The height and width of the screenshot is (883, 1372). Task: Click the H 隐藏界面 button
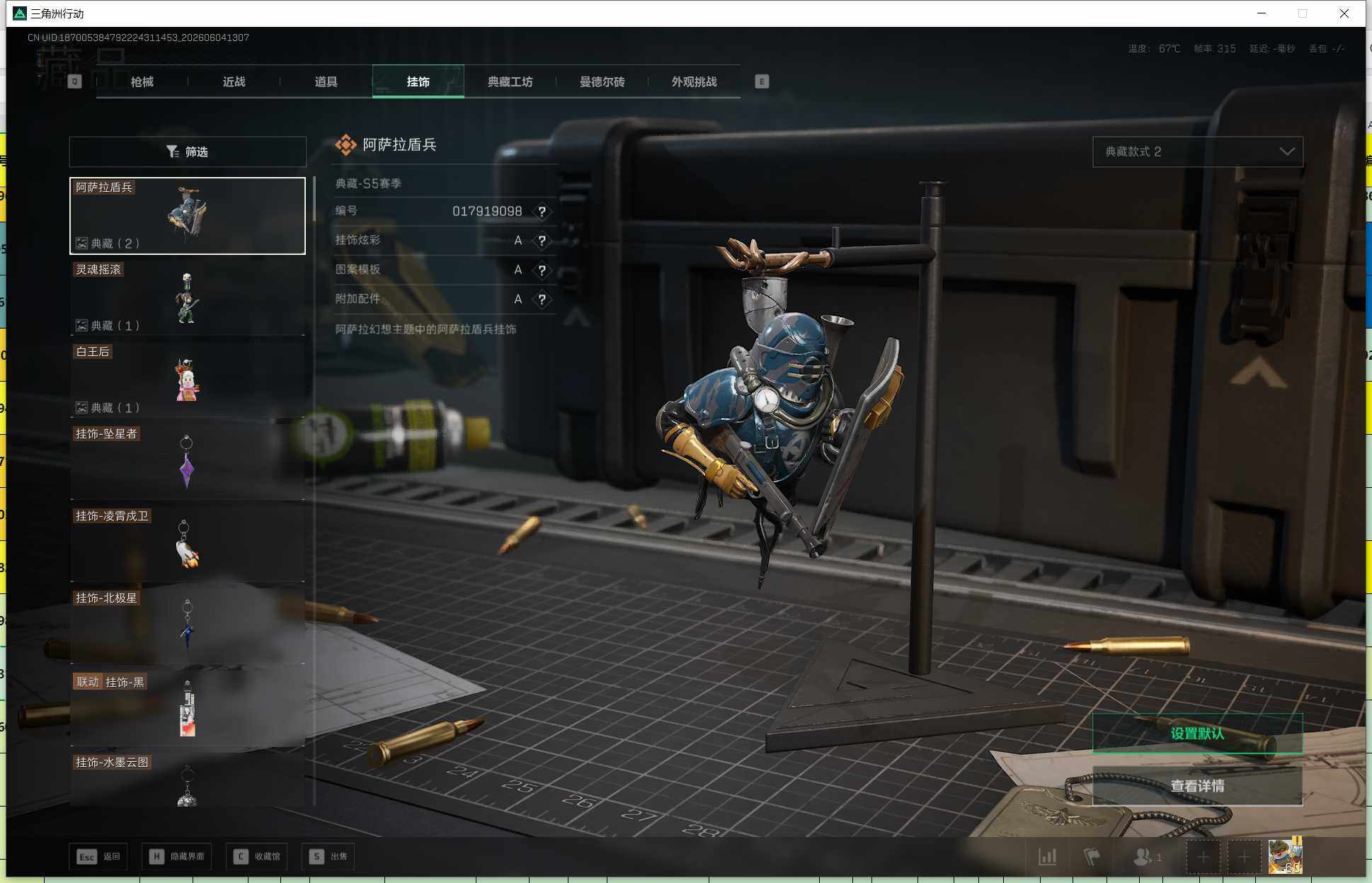tap(178, 857)
